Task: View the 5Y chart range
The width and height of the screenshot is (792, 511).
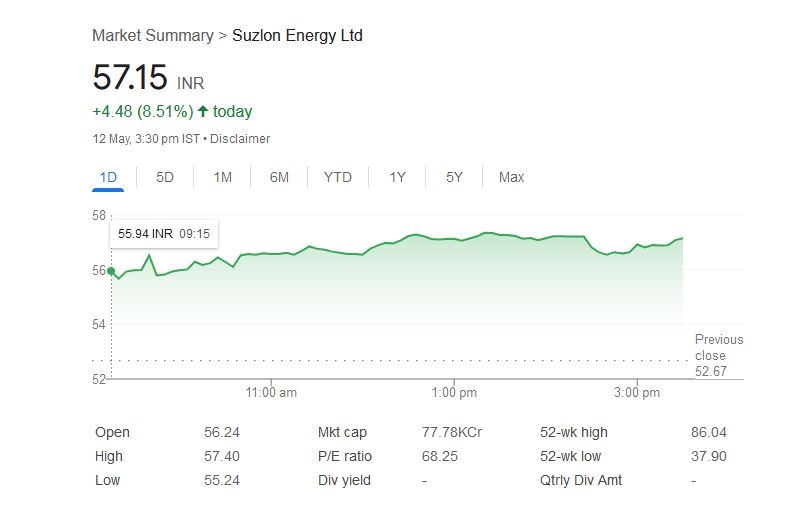Action: 454,178
